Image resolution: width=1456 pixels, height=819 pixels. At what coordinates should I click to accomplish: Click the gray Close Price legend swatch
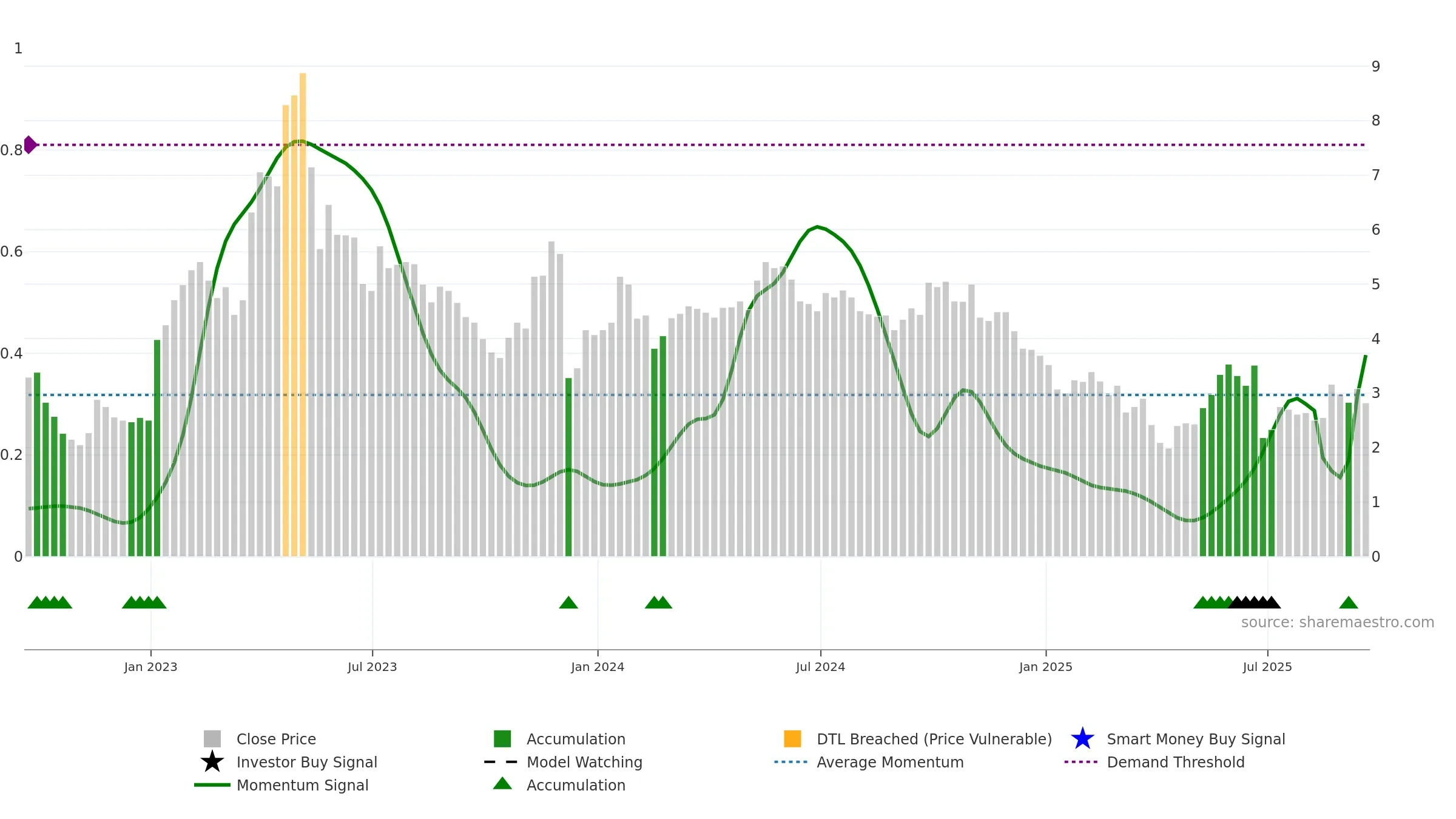coord(212,739)
